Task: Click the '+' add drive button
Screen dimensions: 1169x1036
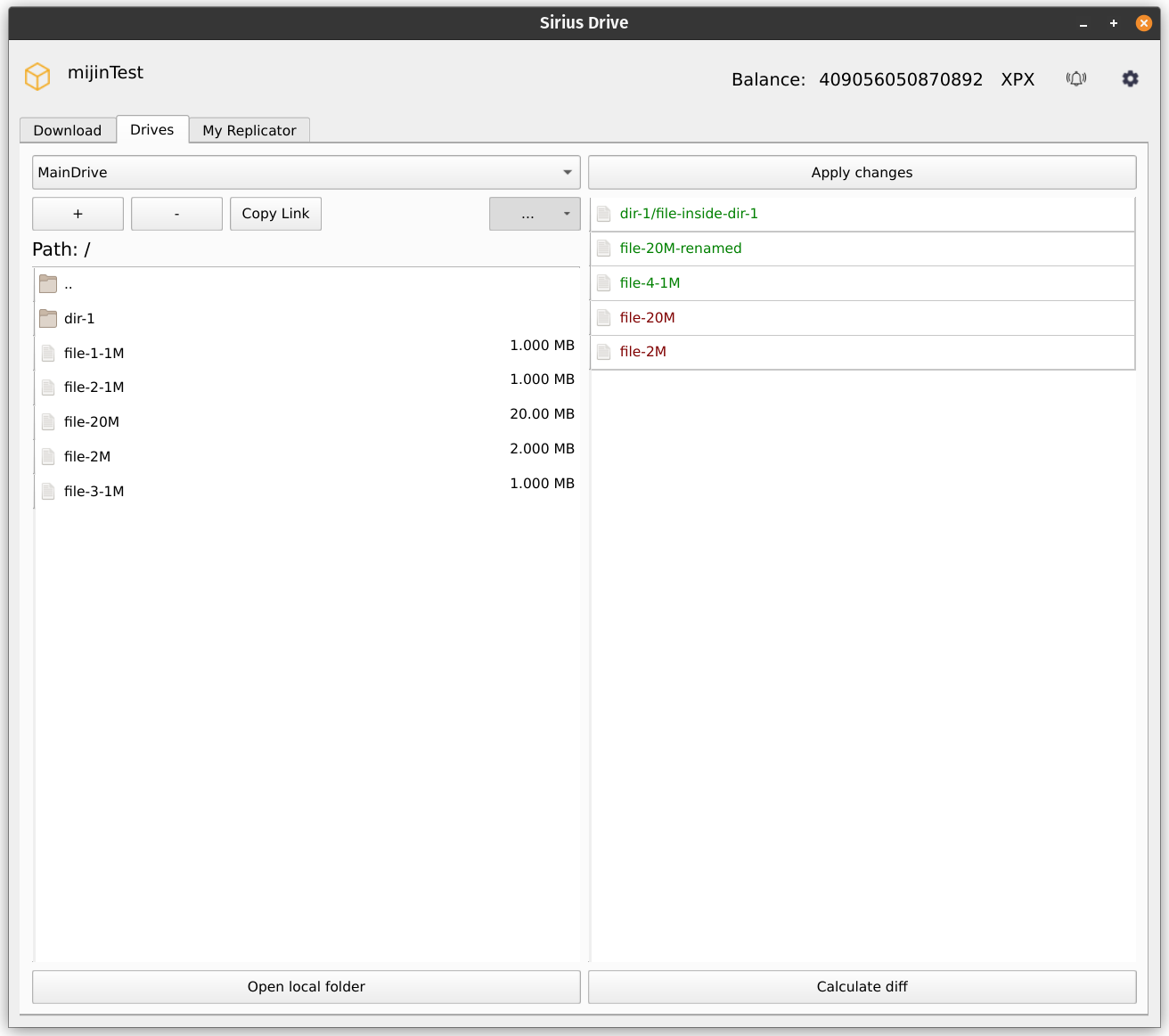Action: (x=78, y=214)
